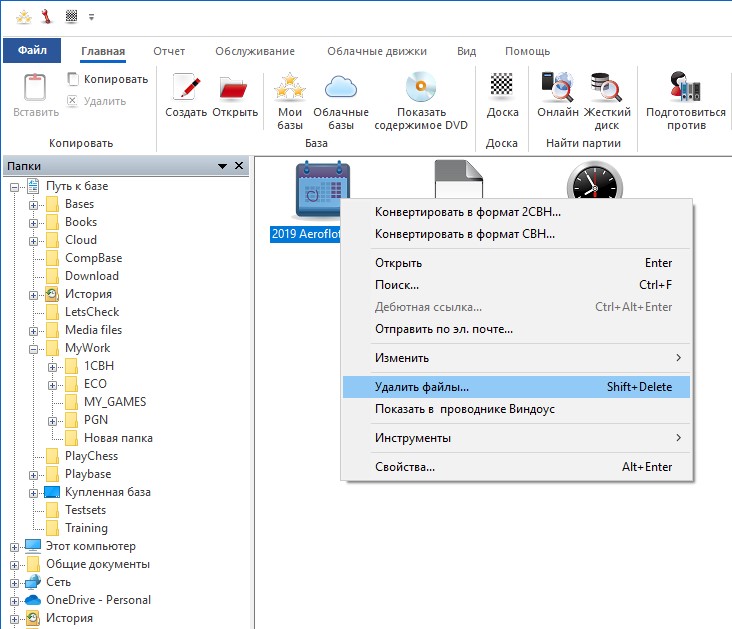
Task: Select the MY_GAMES folder in tree
Action: (x=115, y=402)
